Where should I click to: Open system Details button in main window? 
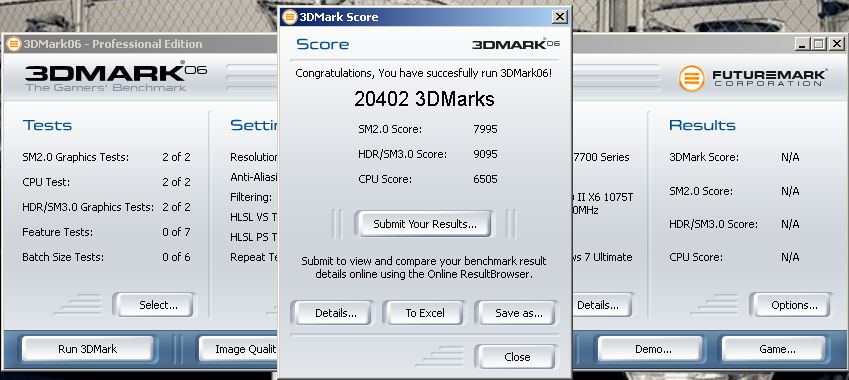[602, 305]
